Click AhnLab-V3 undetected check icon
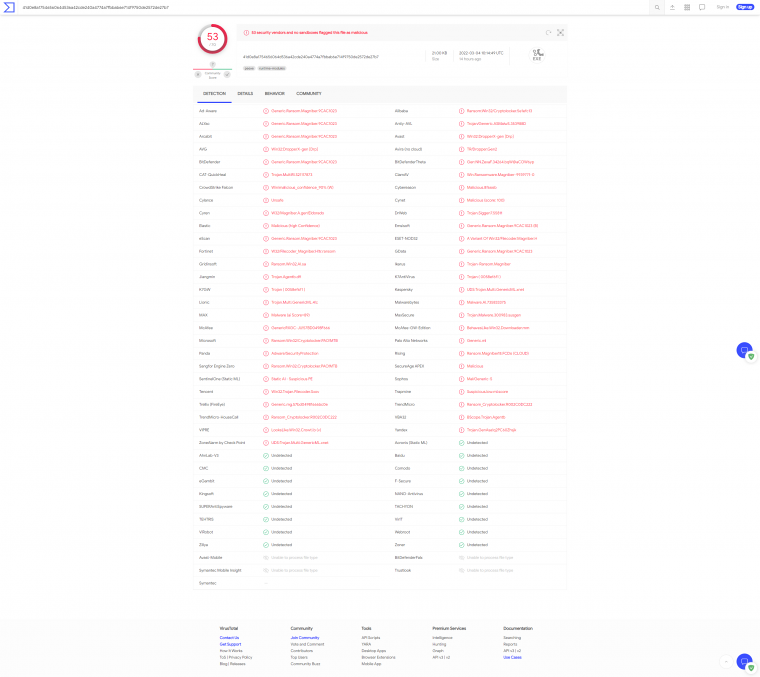The width and height of the screenshot is (760, 677). click(x=266, y=456)
